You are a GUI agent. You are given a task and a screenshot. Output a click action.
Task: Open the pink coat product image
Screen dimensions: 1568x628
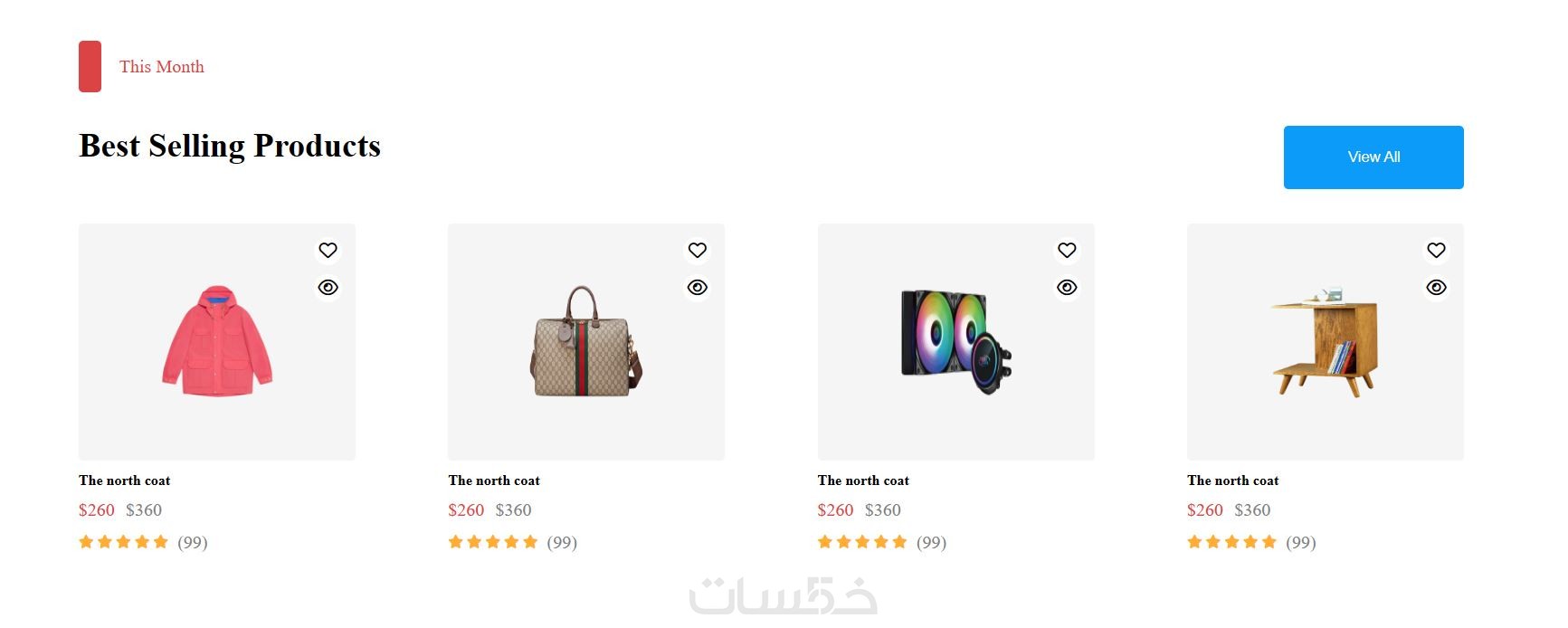click(217, 341)
